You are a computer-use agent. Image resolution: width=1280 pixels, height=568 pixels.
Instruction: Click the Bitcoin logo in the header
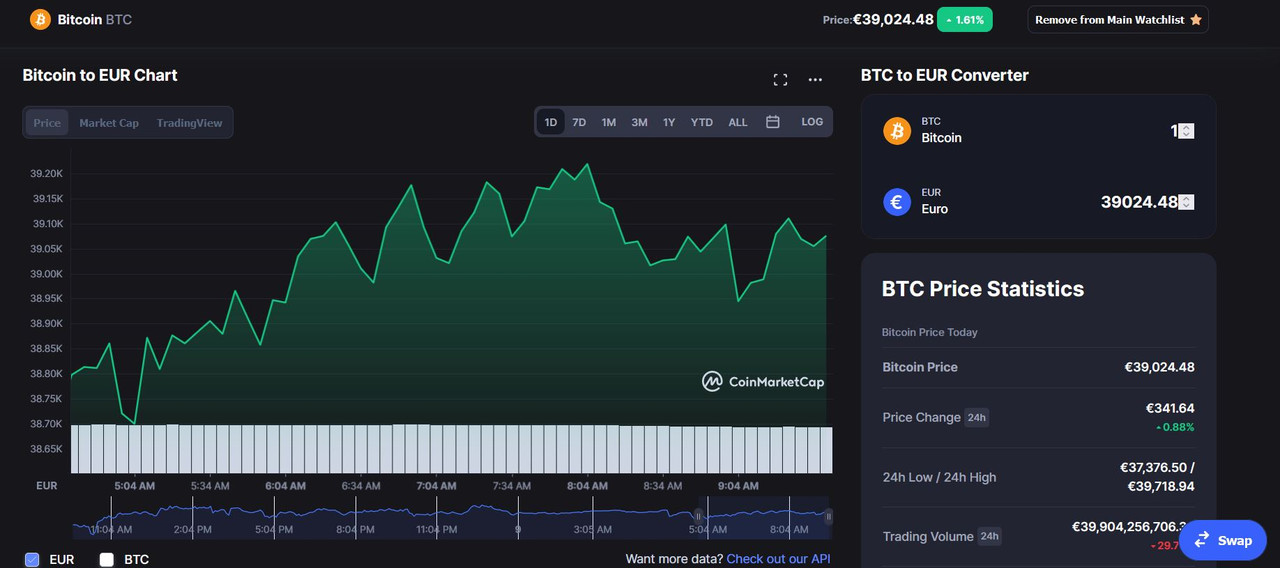click(40, 19)
